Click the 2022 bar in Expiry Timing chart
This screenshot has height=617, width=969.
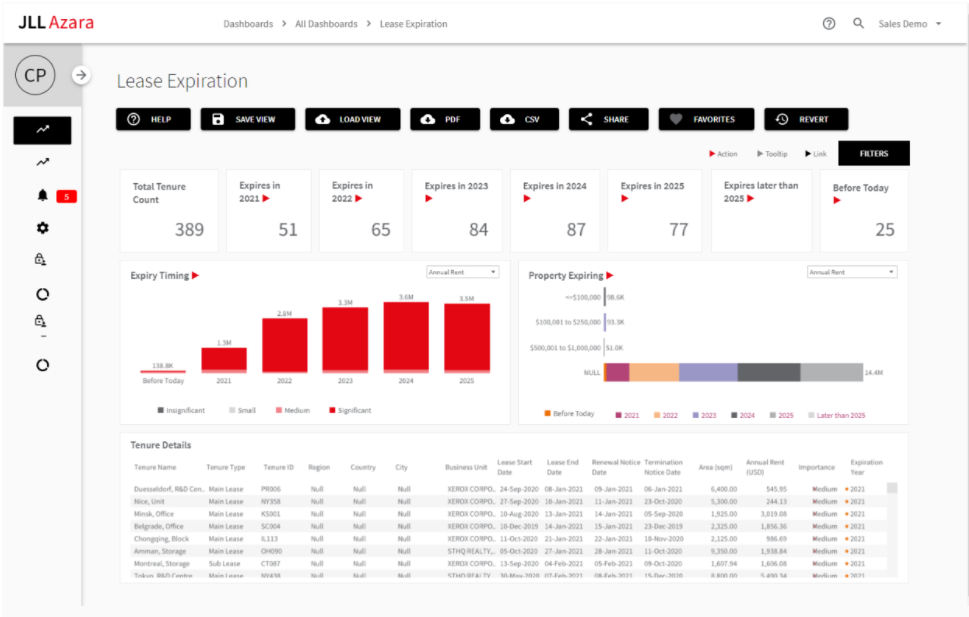(x=284, y=346)
